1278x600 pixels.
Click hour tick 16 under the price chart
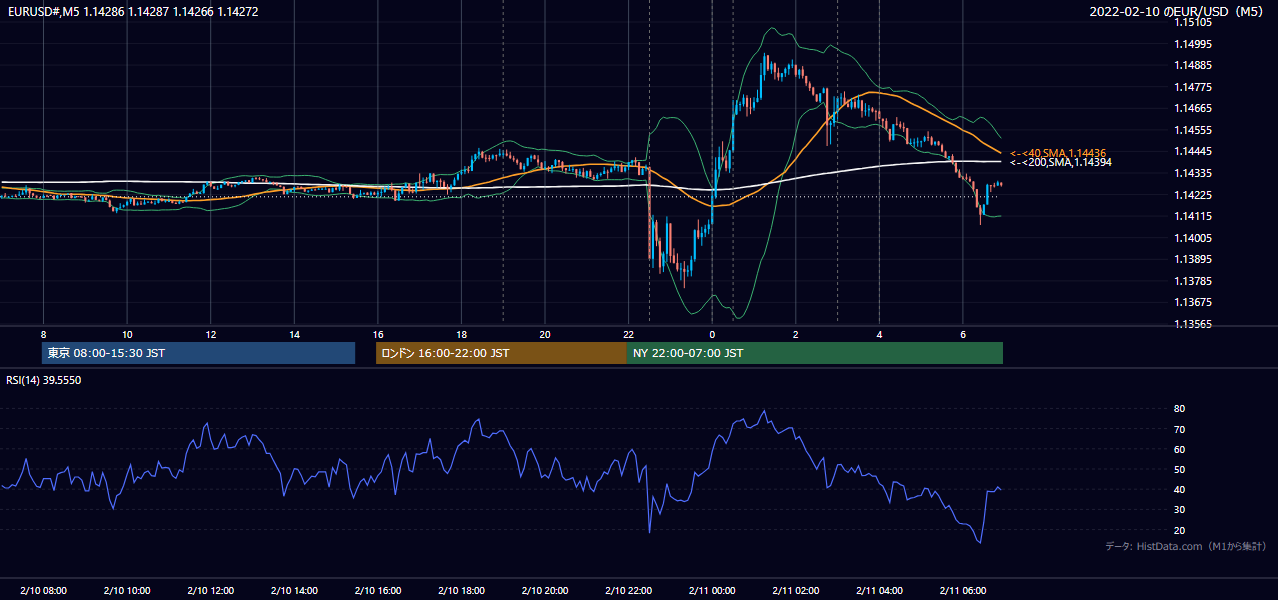(x=377, y=334)
